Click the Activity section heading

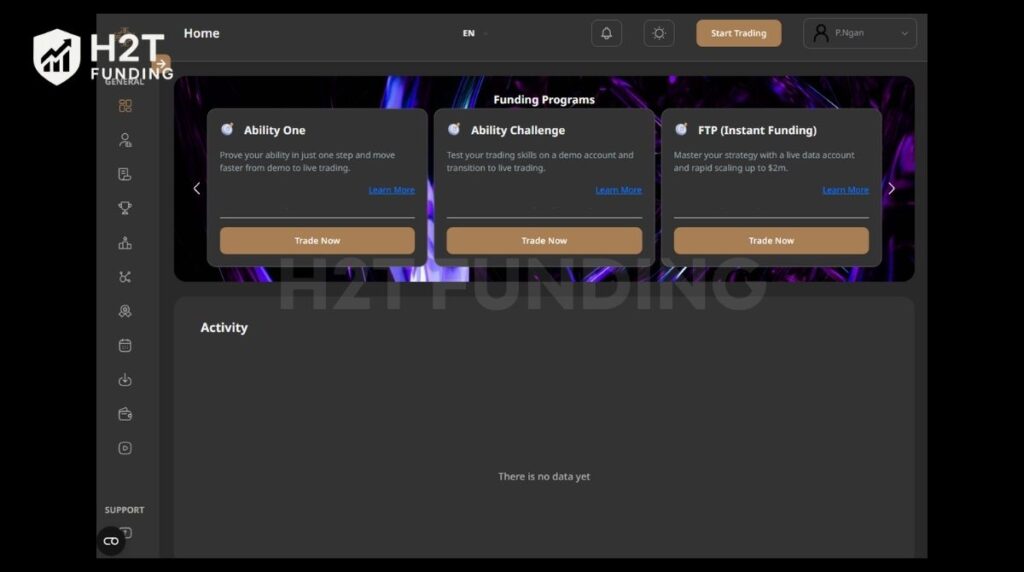(x=224, y=328)
